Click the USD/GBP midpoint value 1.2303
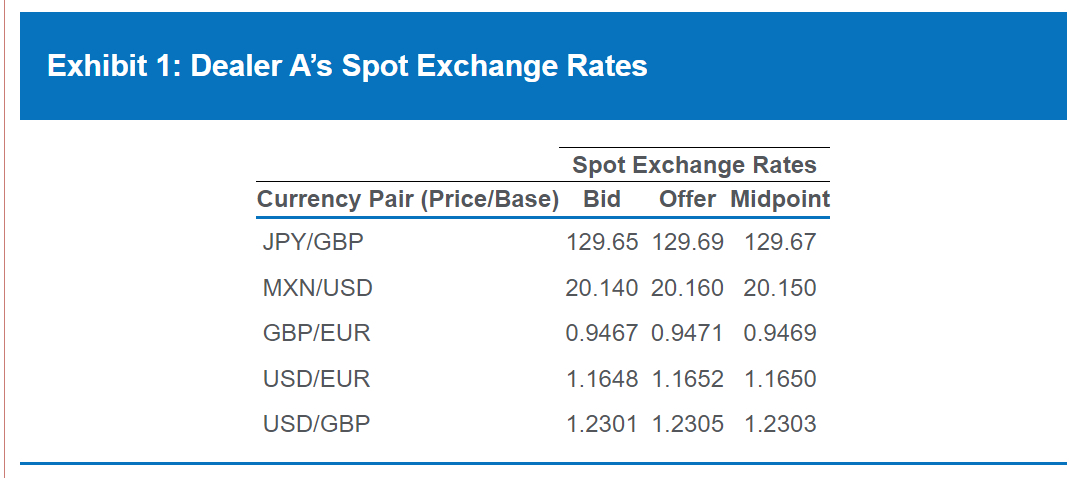The image size is (1069, 478). click(x=780, y=424)
